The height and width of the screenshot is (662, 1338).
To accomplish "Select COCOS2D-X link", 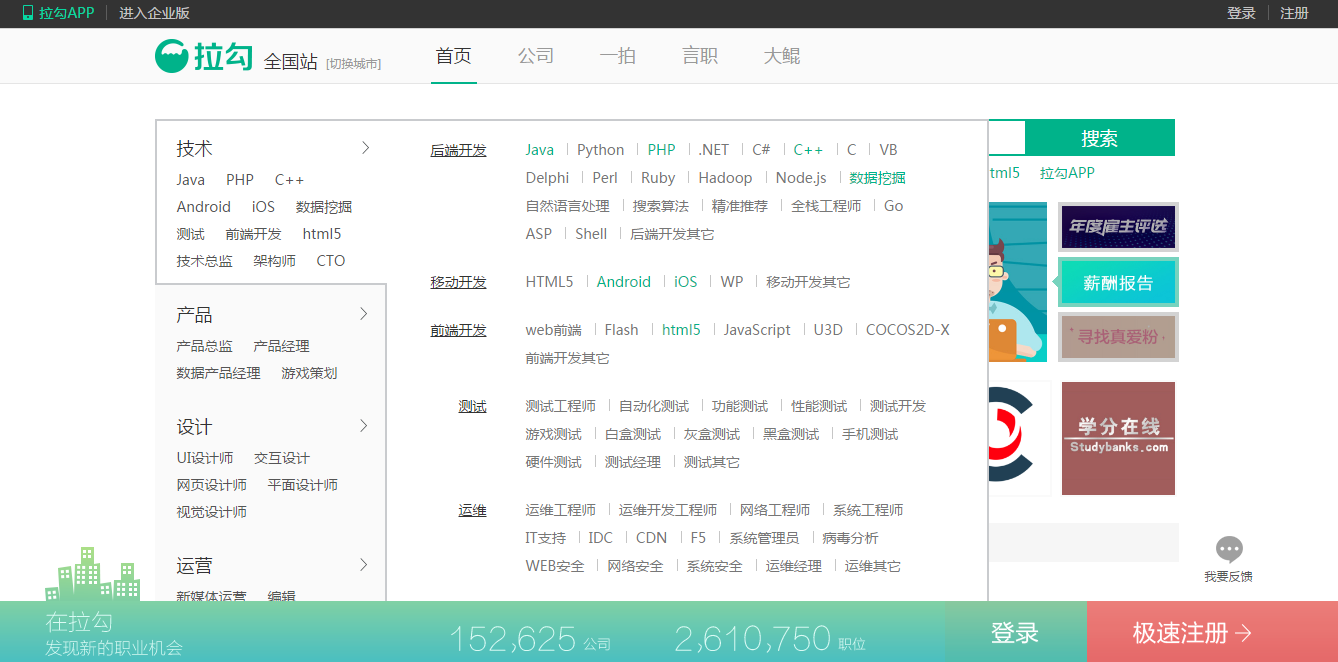I will 908,330.
